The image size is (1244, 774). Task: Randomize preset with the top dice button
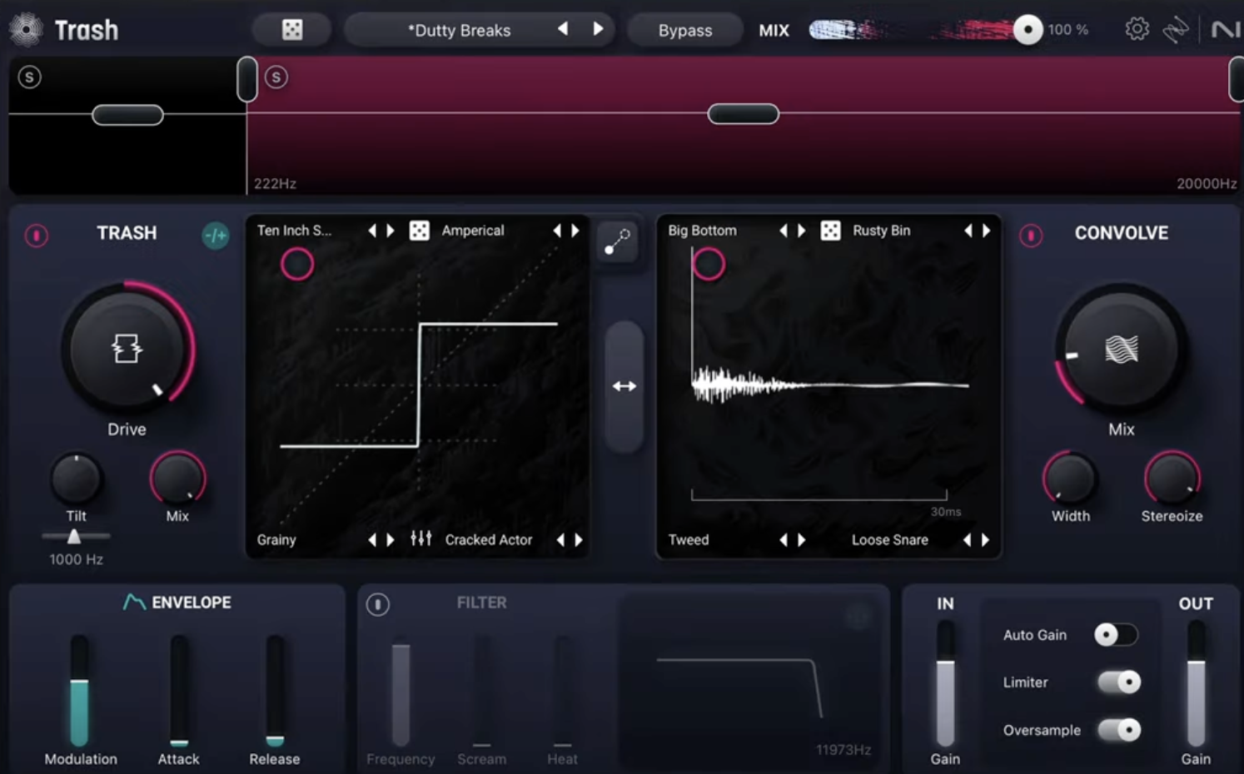point(292,30)
